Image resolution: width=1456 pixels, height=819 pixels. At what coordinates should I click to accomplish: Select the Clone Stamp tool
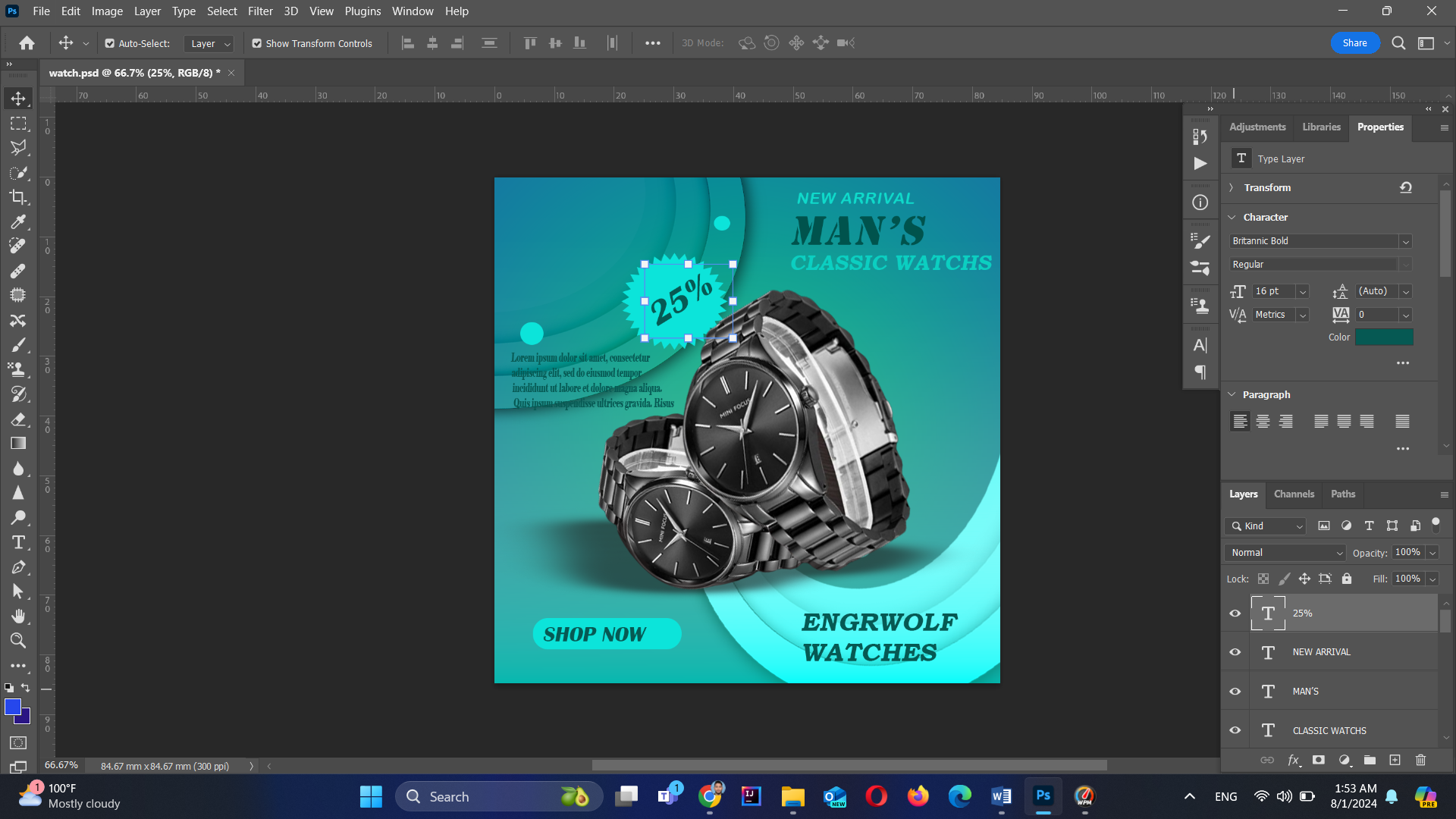pyautogui.click(x=18, y=370)
